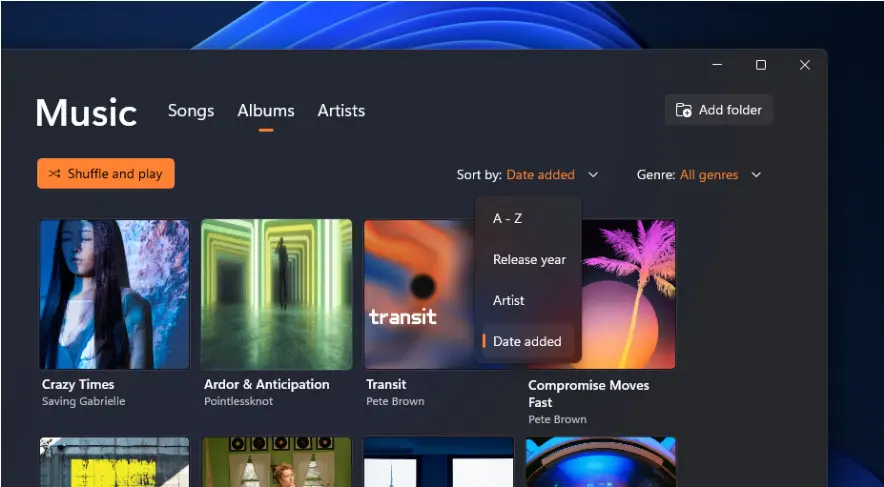884x487 pixels.
Task: Click Pete Brown under Compromise Moves Fast
Action: (x=558, y=419)
